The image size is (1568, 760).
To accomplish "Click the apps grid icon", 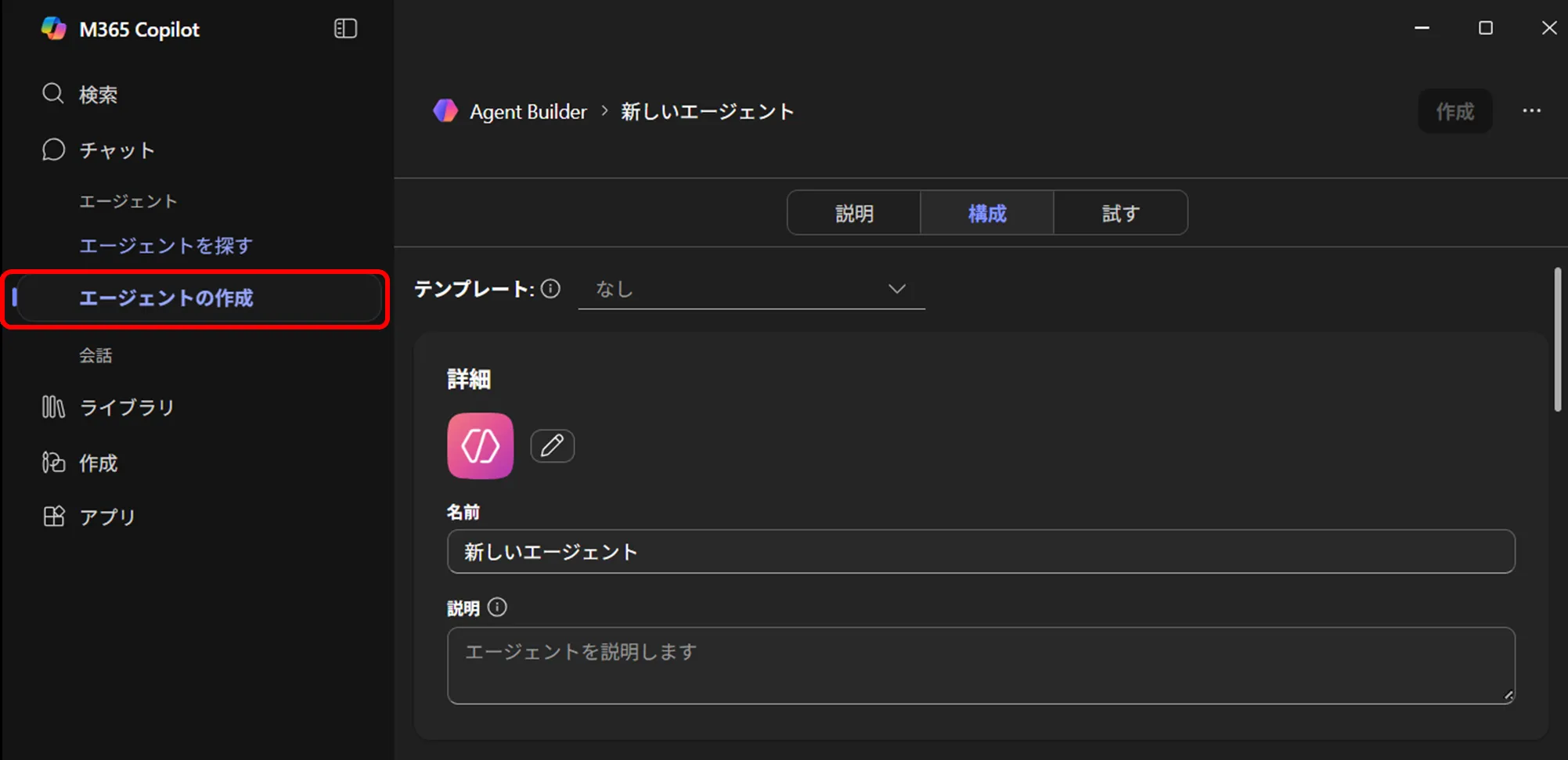I will 53,517.
